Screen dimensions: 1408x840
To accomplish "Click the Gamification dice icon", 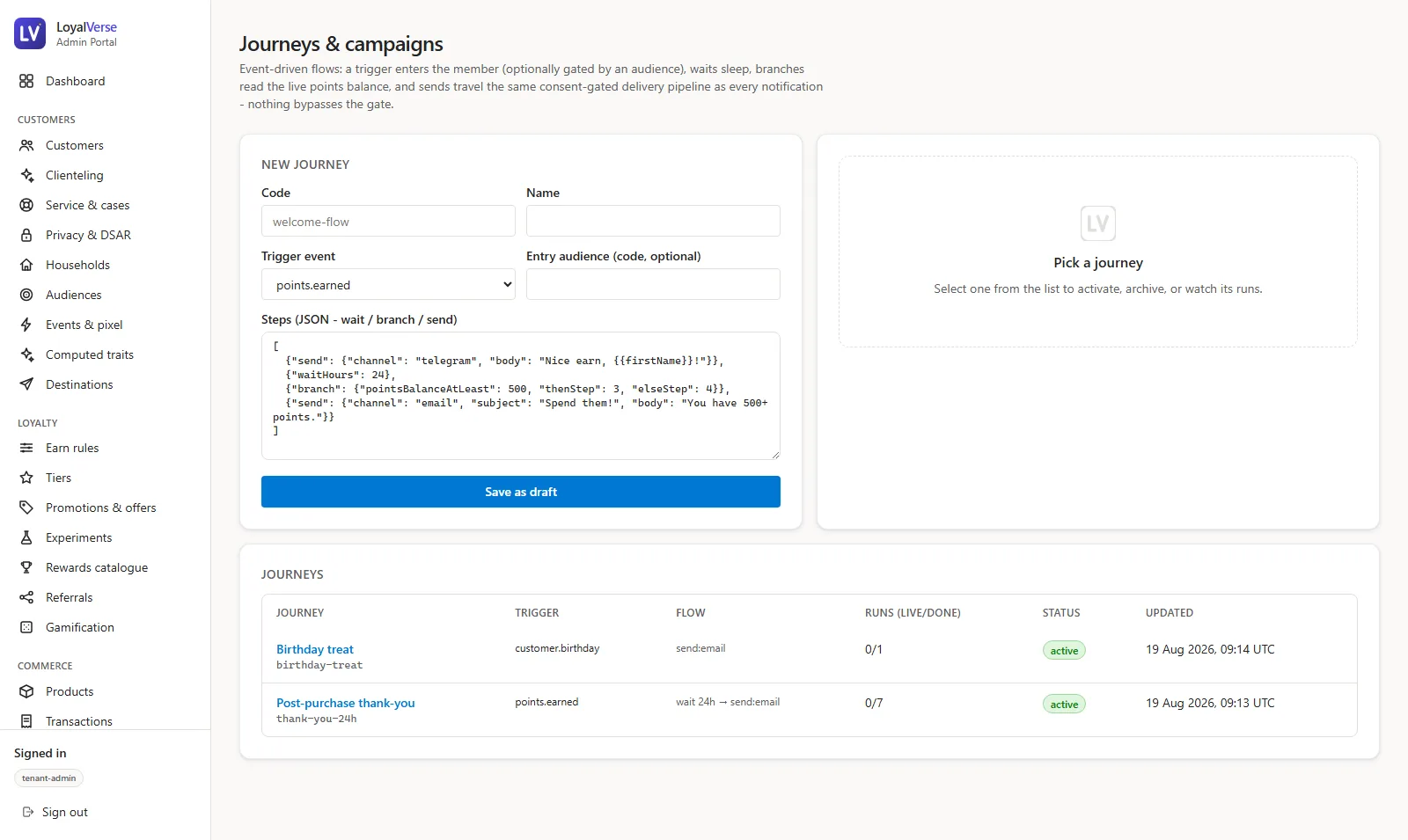I will [26, 627].
